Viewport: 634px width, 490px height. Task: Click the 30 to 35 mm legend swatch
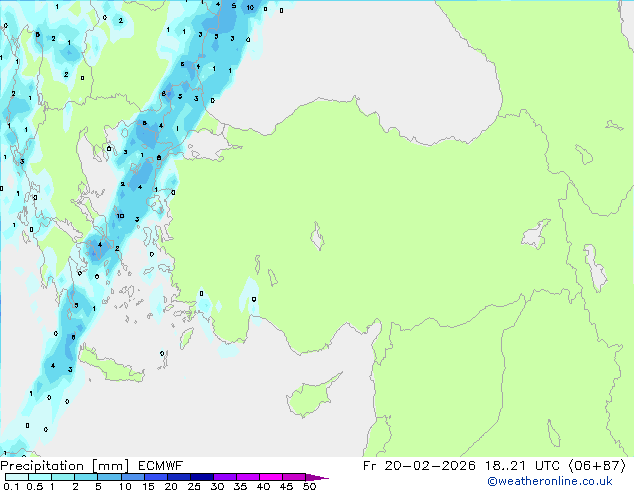pos(224,477)
